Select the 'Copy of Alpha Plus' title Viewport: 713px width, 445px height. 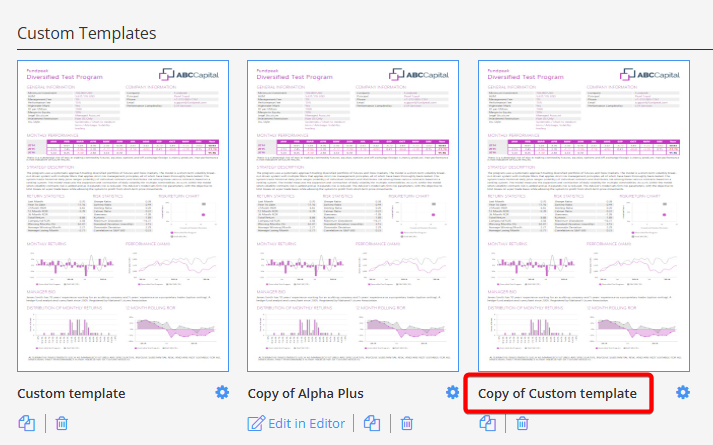(306, 393)
